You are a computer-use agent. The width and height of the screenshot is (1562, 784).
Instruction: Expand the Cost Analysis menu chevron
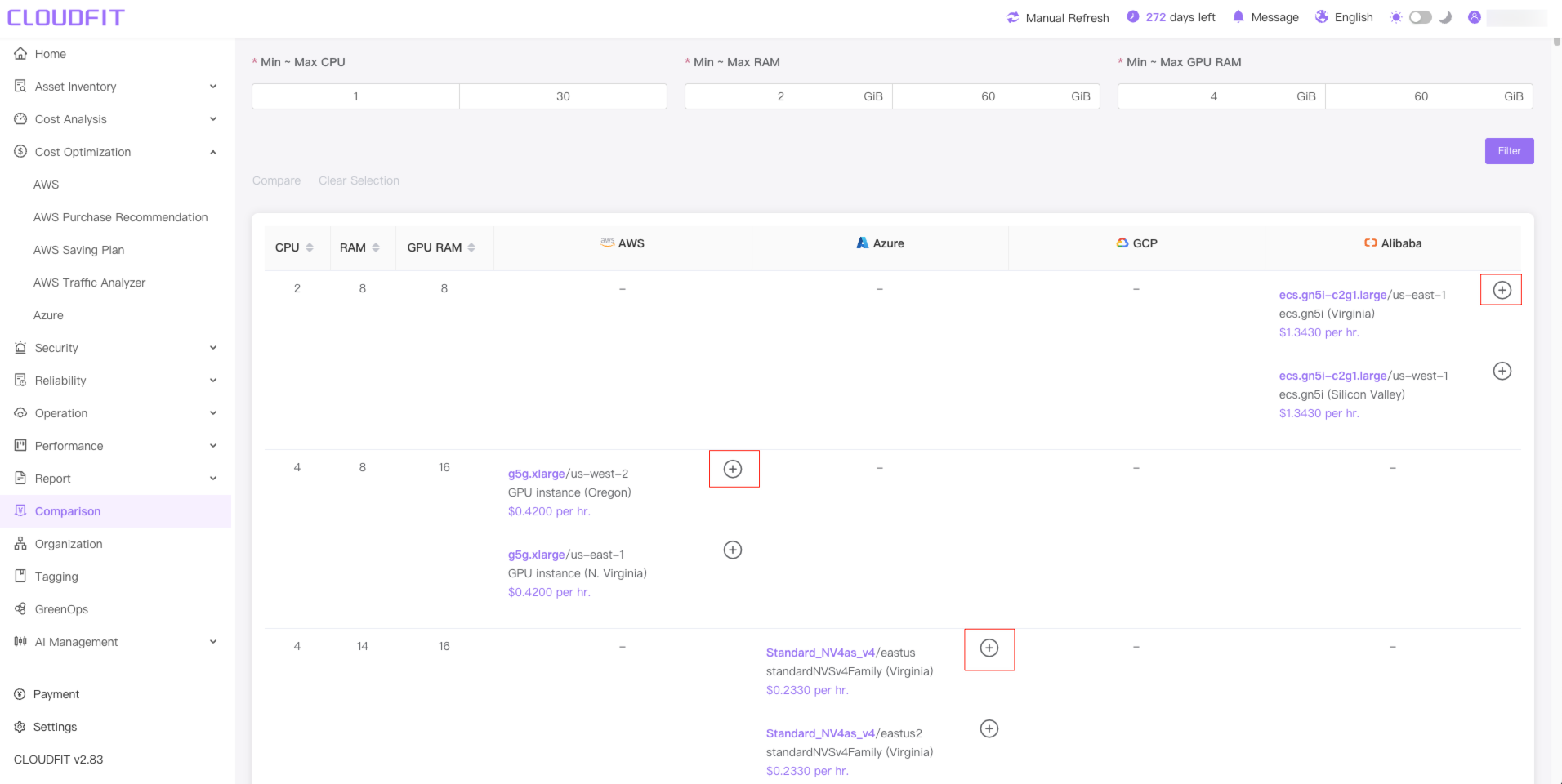(213, 118)
